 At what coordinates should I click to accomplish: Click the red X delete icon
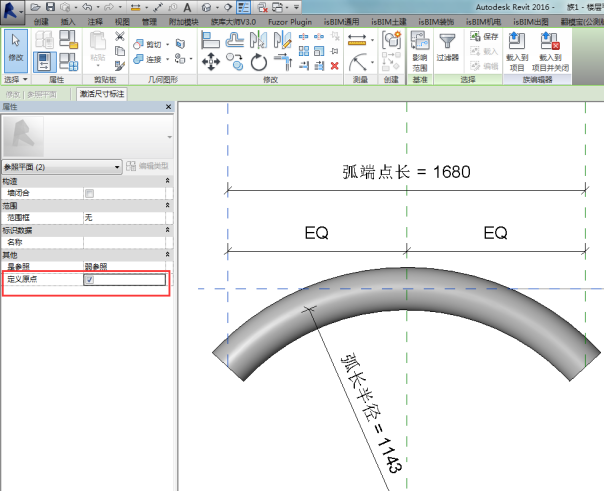(333, 65)
